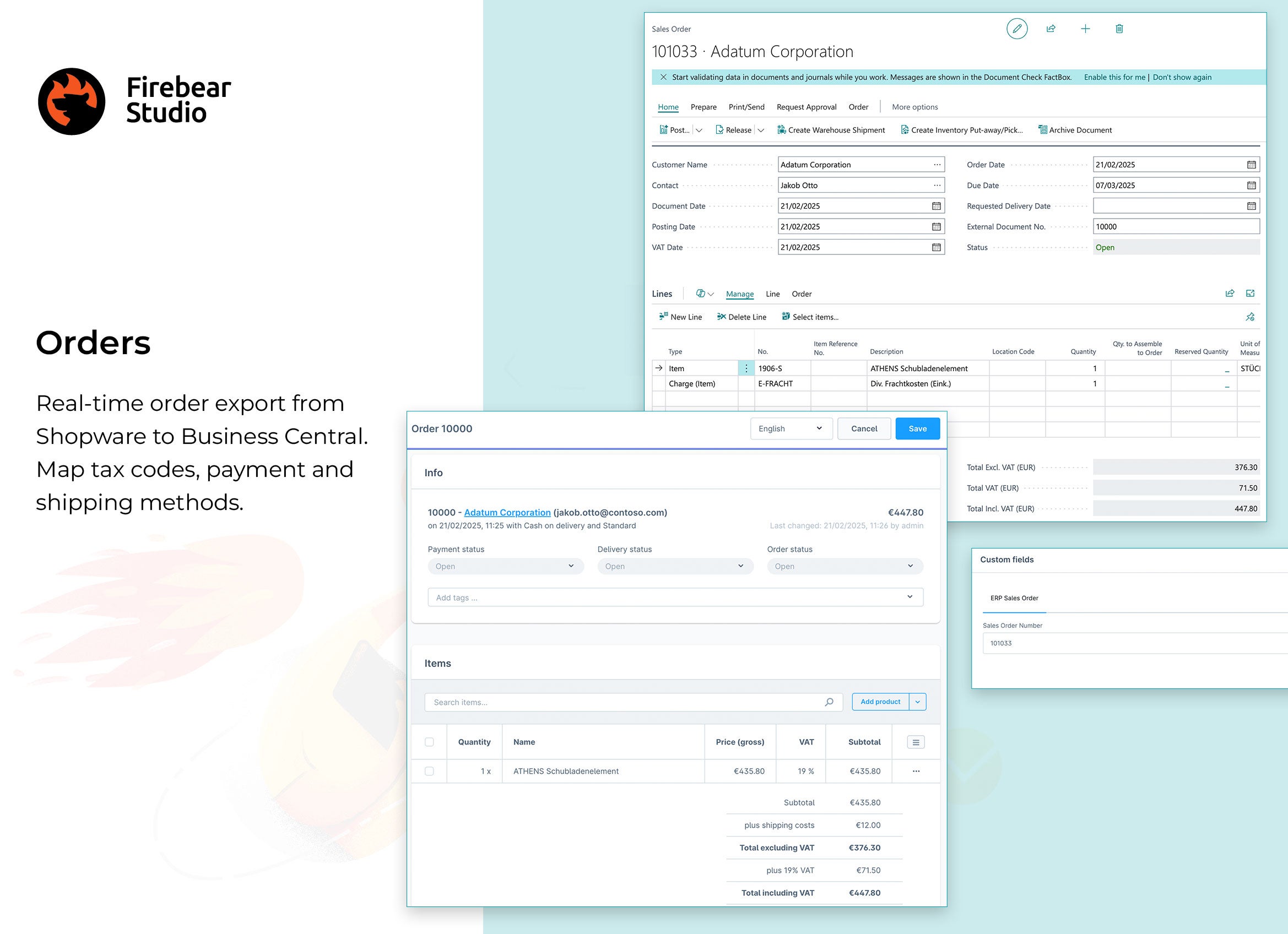Screen dimensions: 1288x934
Task: Open Due Date calendar picker
Action: click(x=1251, y=185)
